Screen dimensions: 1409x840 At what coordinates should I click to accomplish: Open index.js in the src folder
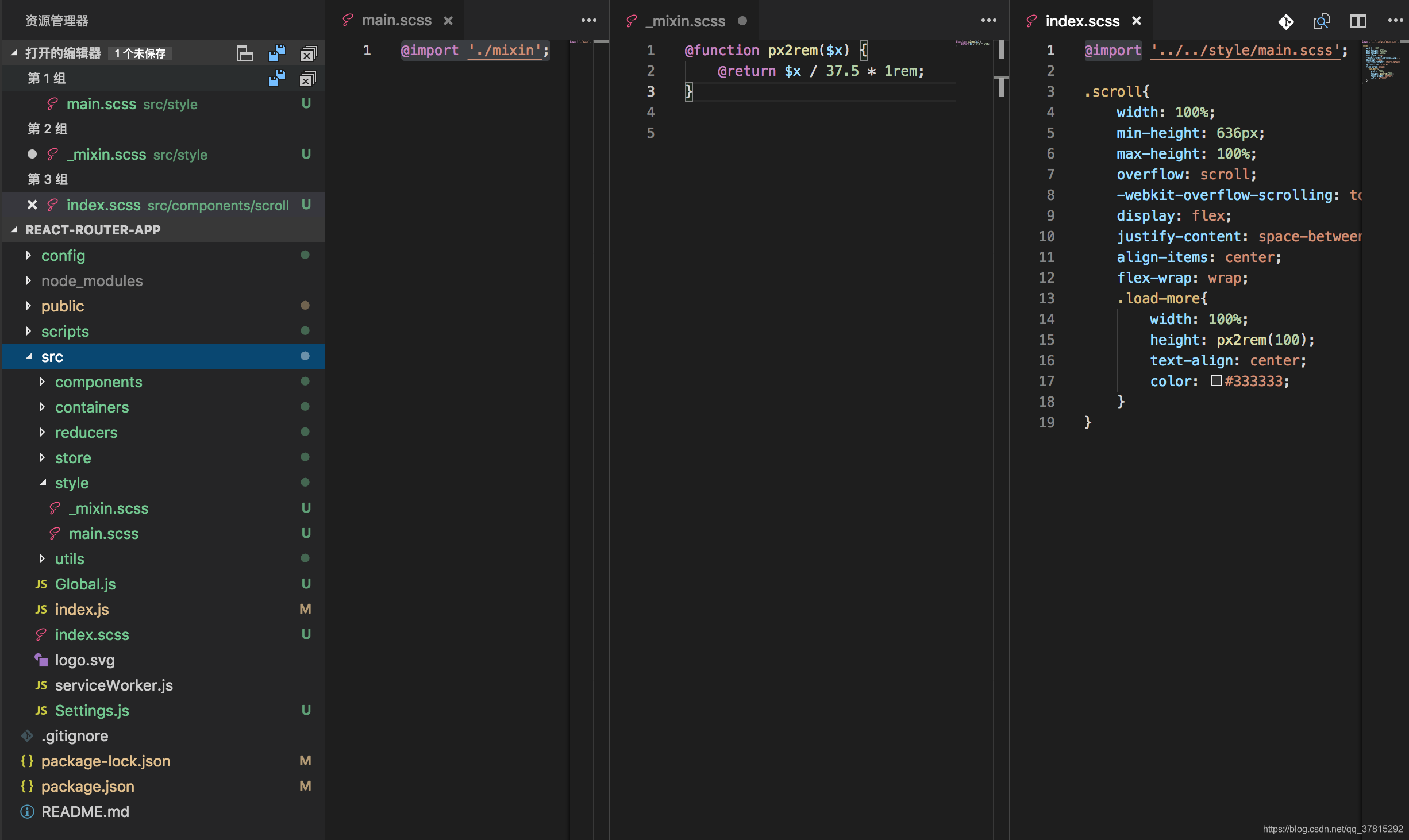pyautogui.click(x=163, y=609)
